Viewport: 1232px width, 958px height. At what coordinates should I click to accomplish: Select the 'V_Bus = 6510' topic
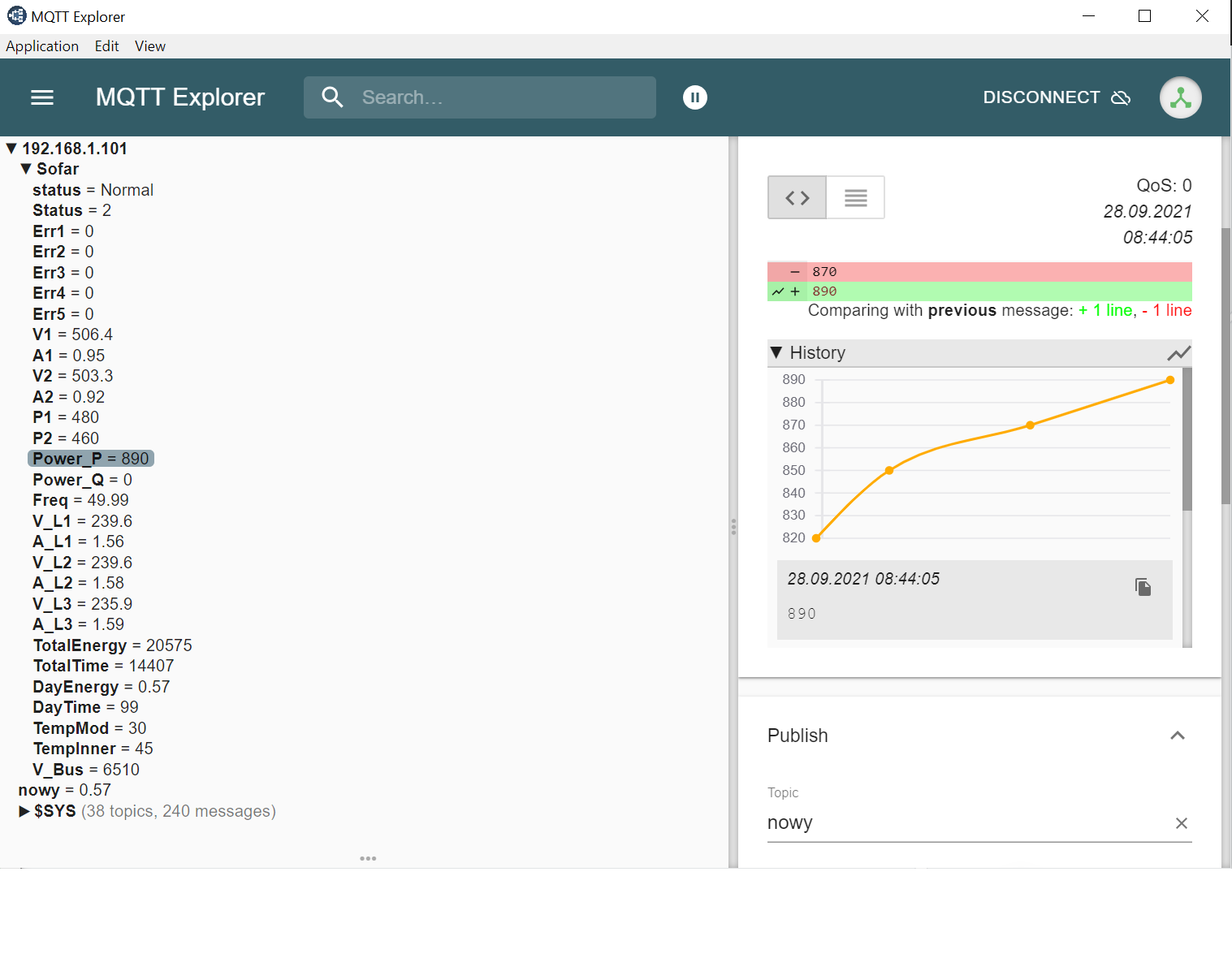click(86, 770)
